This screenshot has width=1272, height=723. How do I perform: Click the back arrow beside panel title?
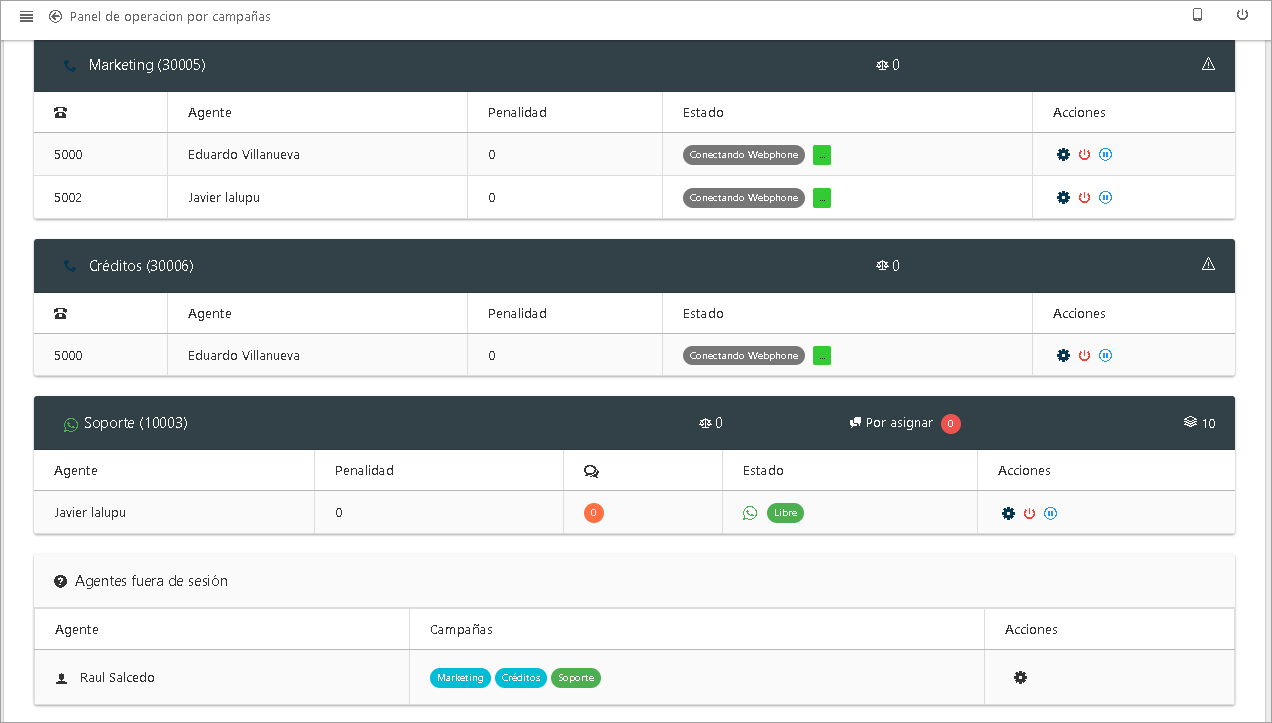point(56,17)
